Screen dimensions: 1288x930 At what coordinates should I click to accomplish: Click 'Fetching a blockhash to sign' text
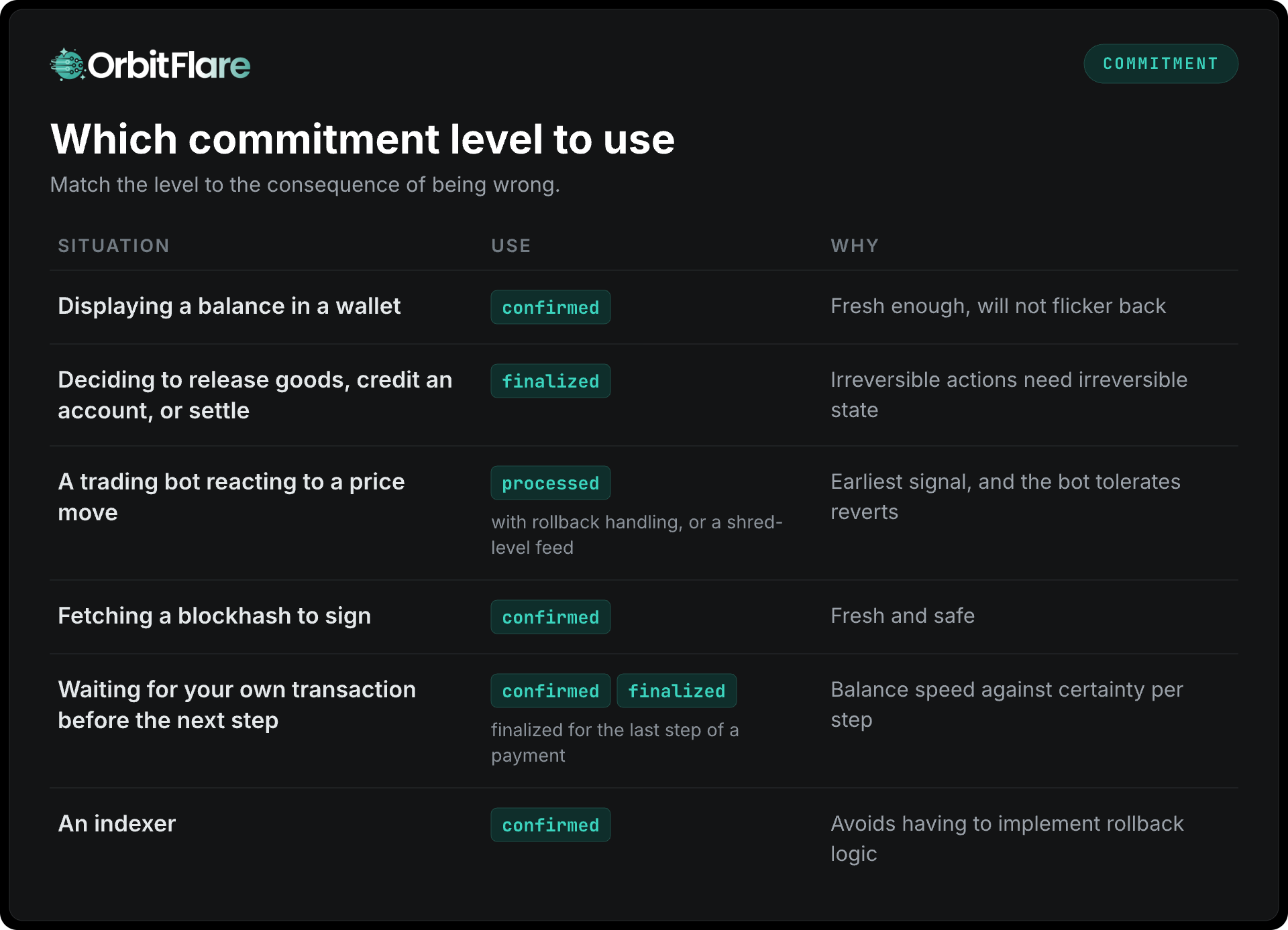(x=215, y=616)
